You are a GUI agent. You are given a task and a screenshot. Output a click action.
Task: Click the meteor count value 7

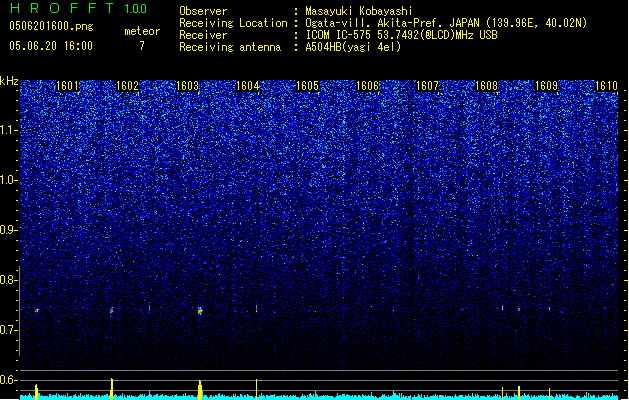point(142,46)
